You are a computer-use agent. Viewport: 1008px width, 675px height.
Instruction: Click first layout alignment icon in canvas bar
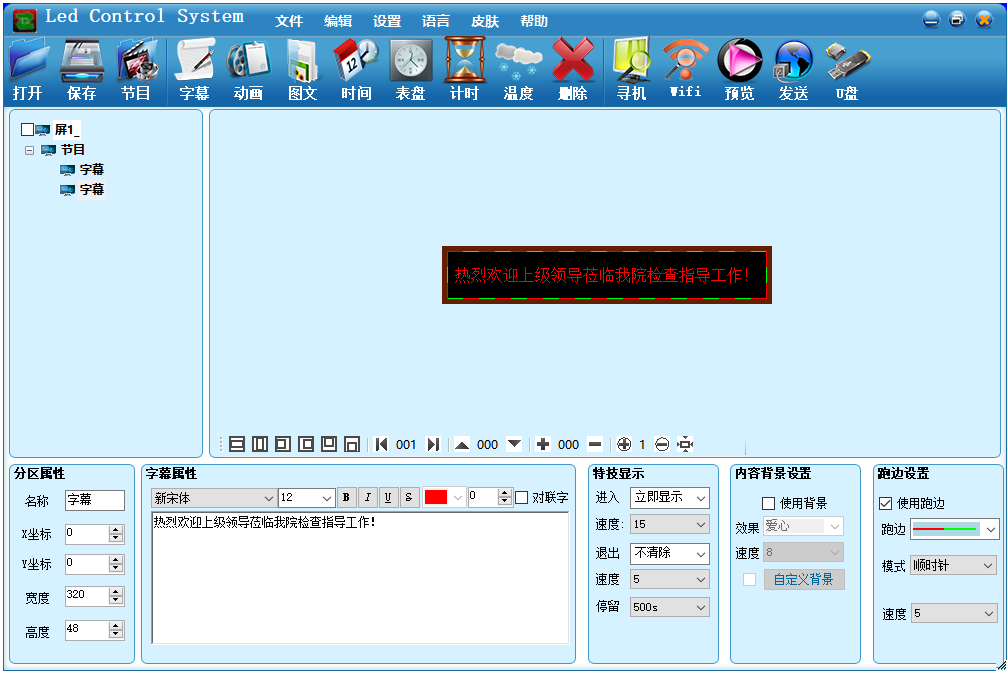coord(237,444)
